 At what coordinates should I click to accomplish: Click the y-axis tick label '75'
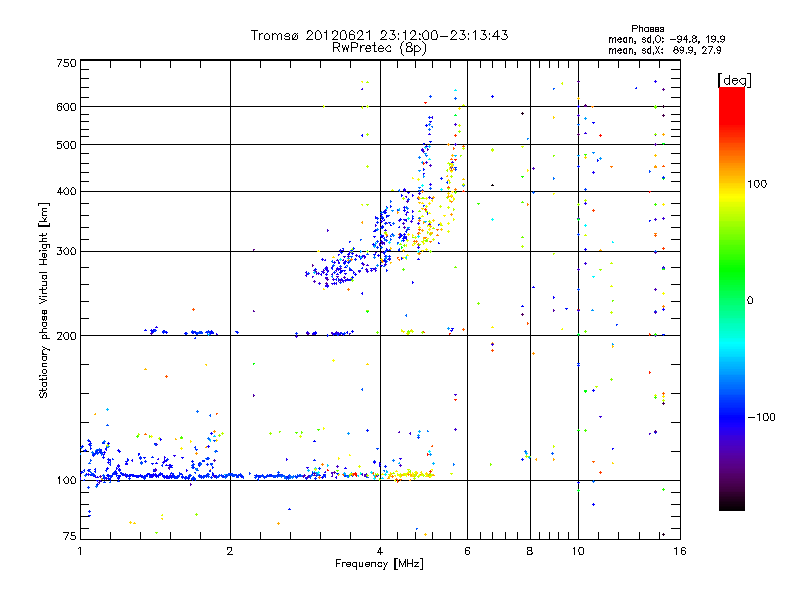pyautogui.click(x=70, y=536)
